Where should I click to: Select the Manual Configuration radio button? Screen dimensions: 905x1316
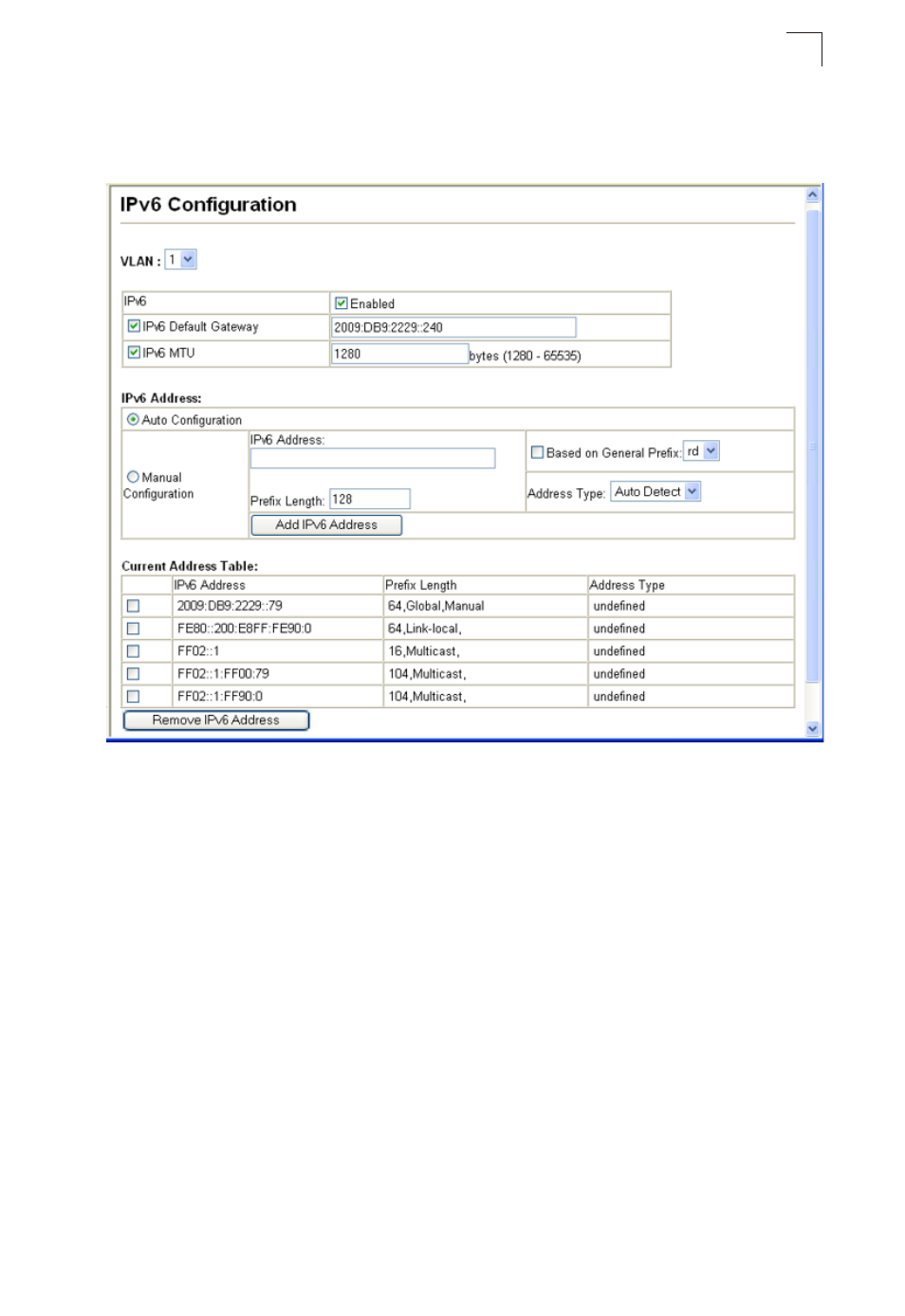pyautogui.click(x=133, y=477)
